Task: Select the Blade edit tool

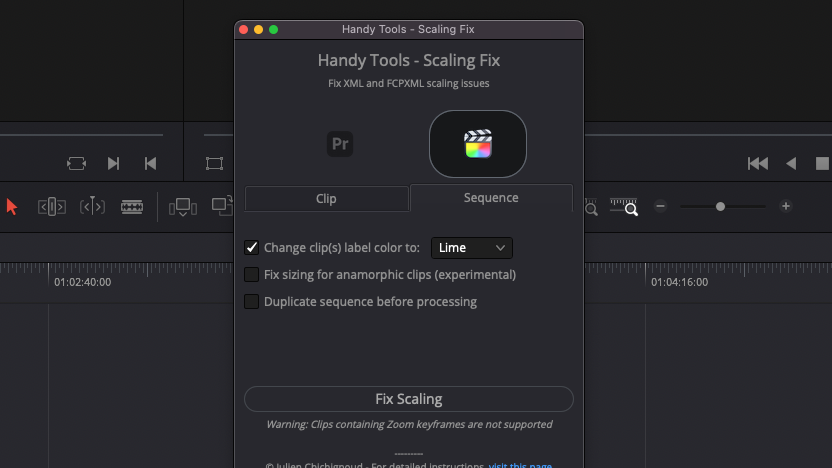Action: 132,206
